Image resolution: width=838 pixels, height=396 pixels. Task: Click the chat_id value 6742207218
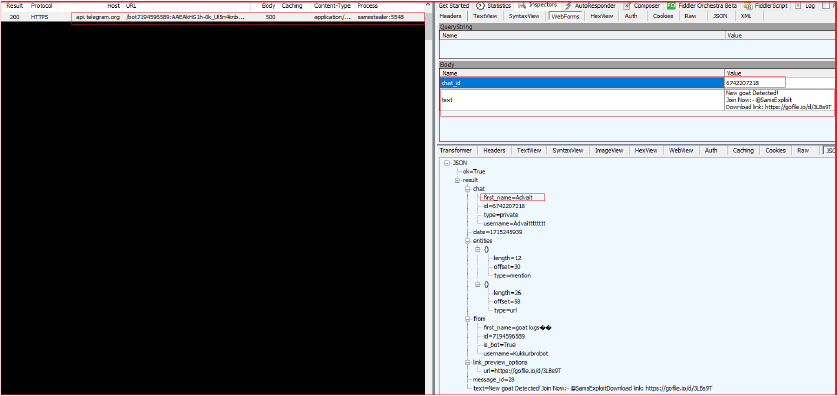click(742, 83)
